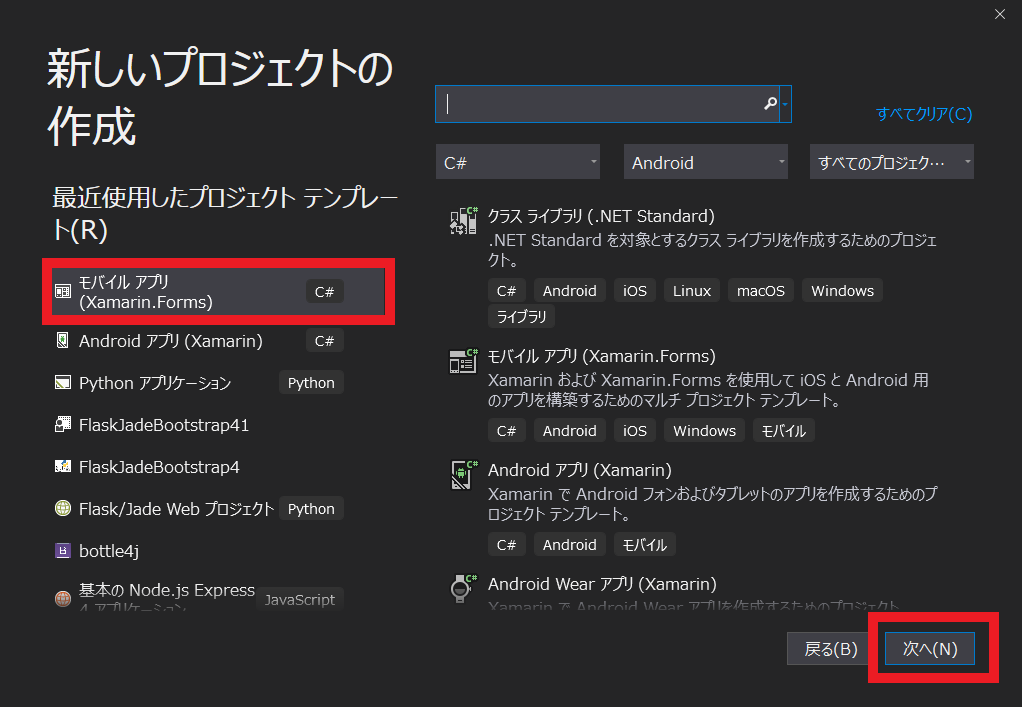1022x707 pixels.
Task: Click the ライブラリ tag
Action: click(x=521, y=317)
